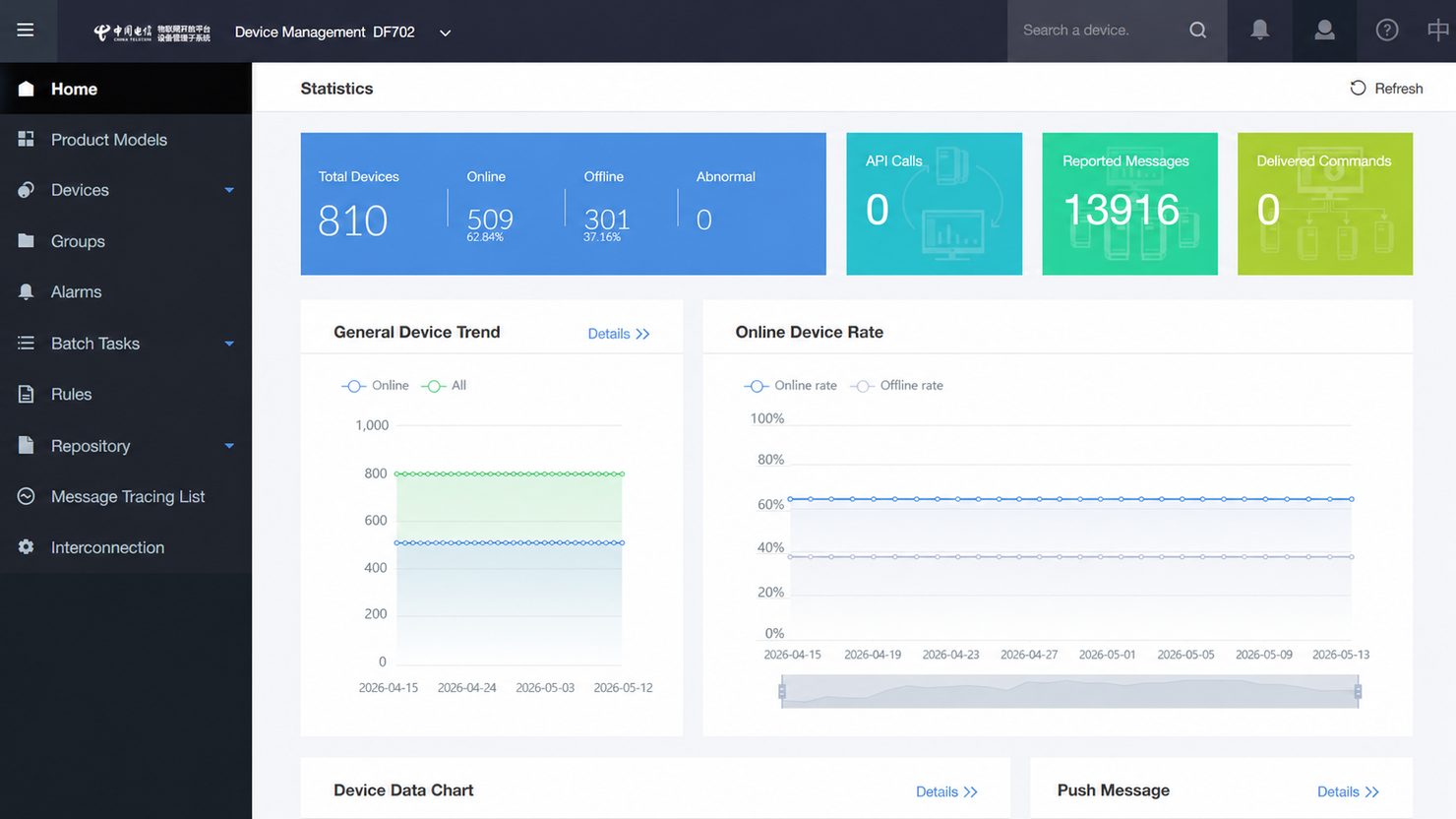
Task: Open the hamburger menu icon
Action: point(26,31)
